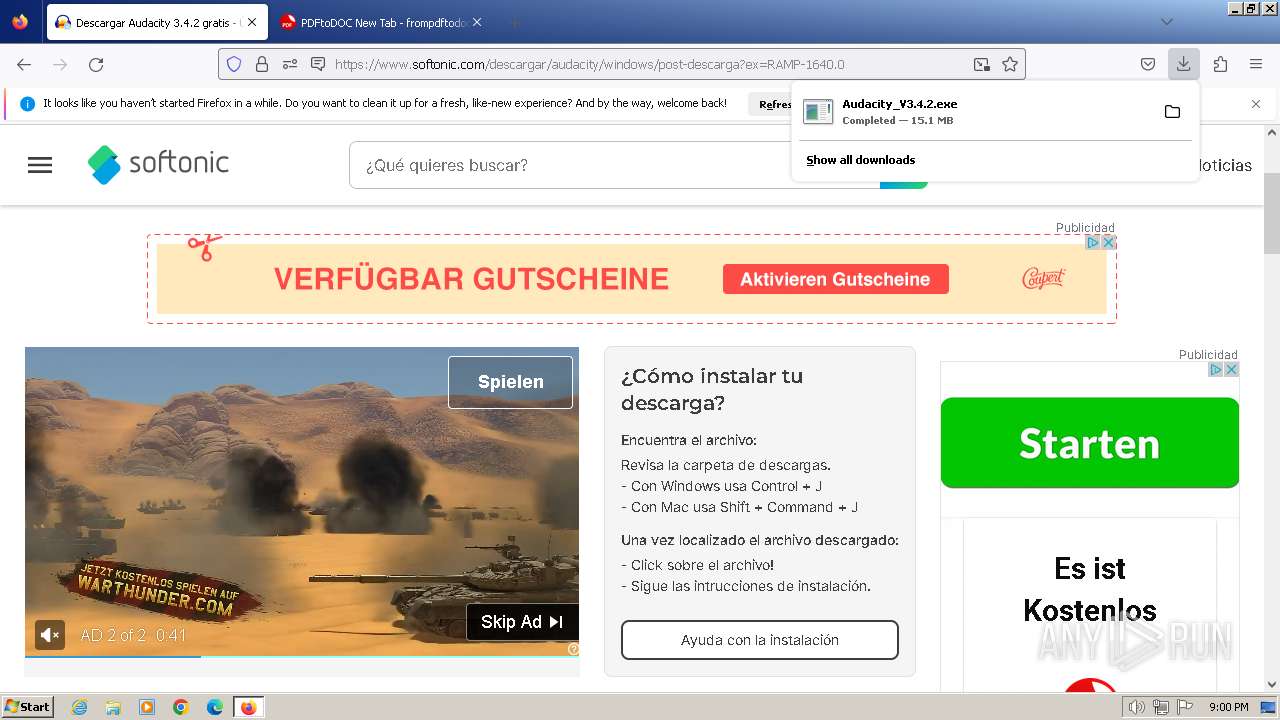This screenshot has height=720, width=1280.
Task: Click the video ad progress bar
Action: coord(302,656)
